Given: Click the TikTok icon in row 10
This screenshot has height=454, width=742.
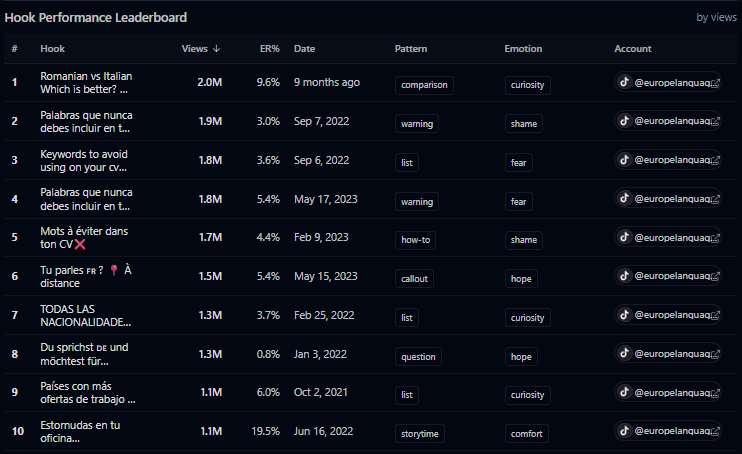Looking at the screenshot, I should [624, 431].
